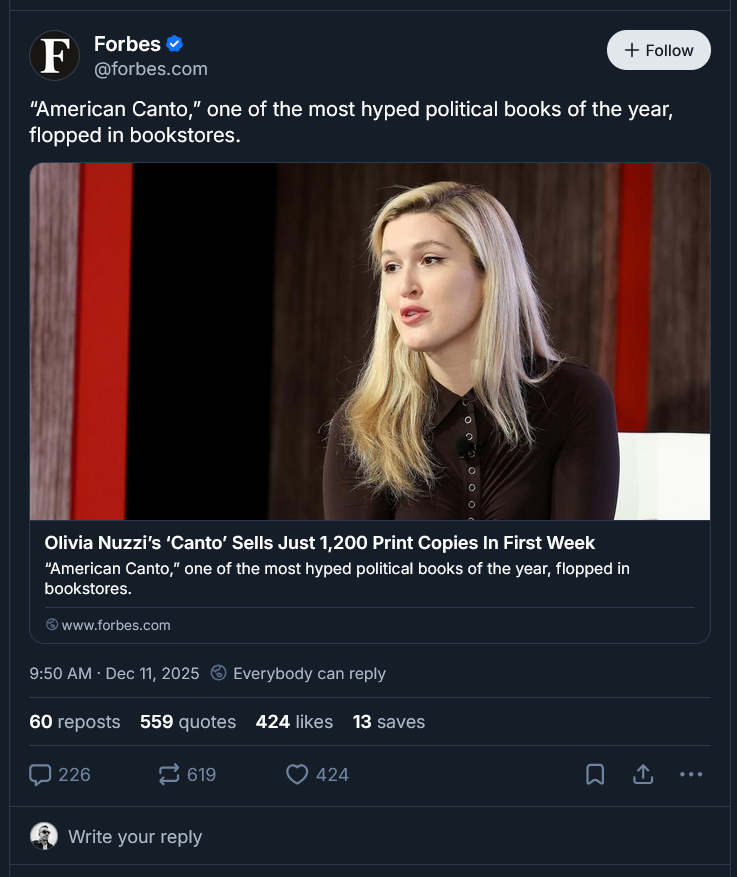Click the verified badge next to Forbes
The image size is (737, 877).
175,43
